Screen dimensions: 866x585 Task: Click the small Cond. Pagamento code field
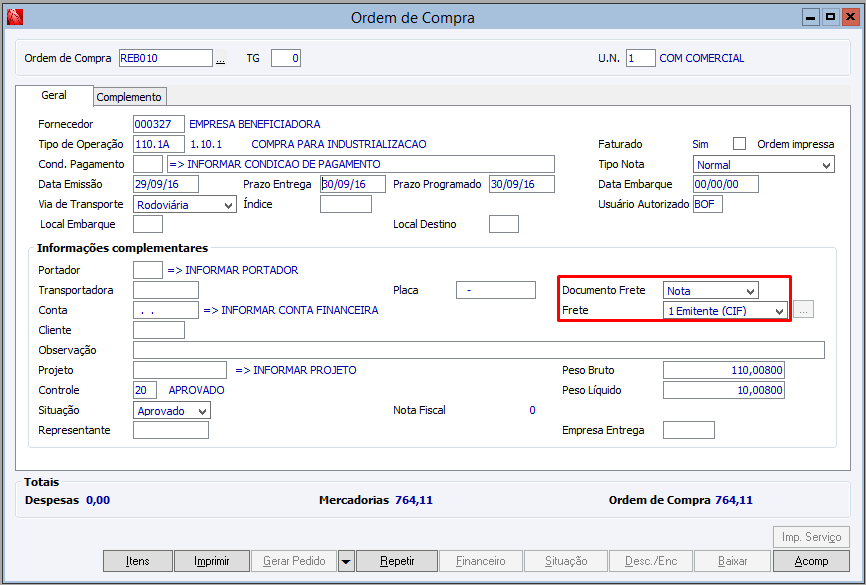(x=148, y=164)
